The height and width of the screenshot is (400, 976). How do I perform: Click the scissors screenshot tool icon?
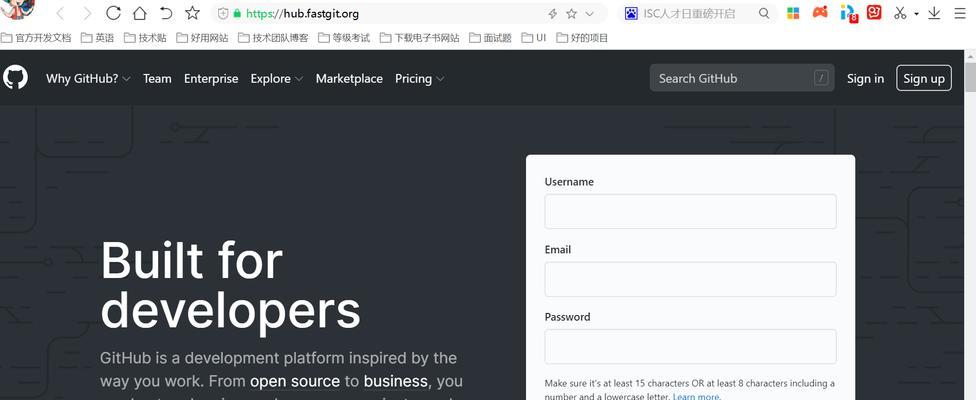pos(900,13)
